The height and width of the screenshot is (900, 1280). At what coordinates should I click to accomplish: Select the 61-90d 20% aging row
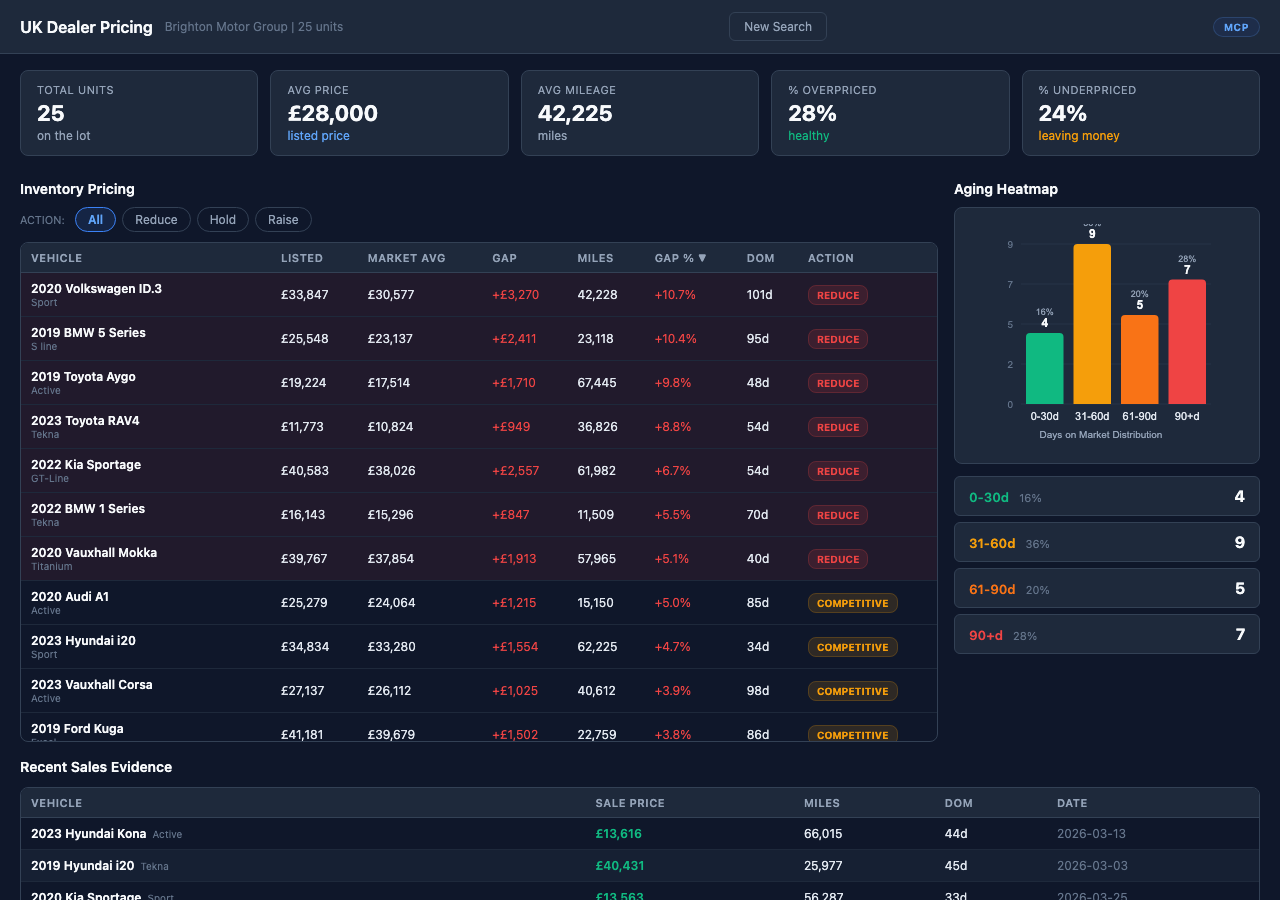click(x=1107, y=588)
